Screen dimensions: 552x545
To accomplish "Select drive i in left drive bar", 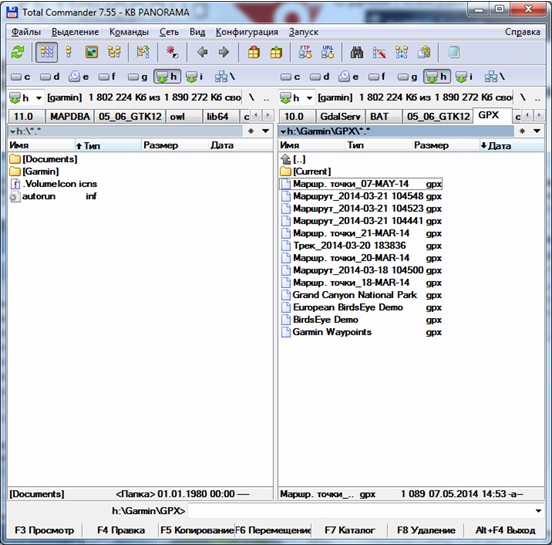I will [x=194, y=76].
